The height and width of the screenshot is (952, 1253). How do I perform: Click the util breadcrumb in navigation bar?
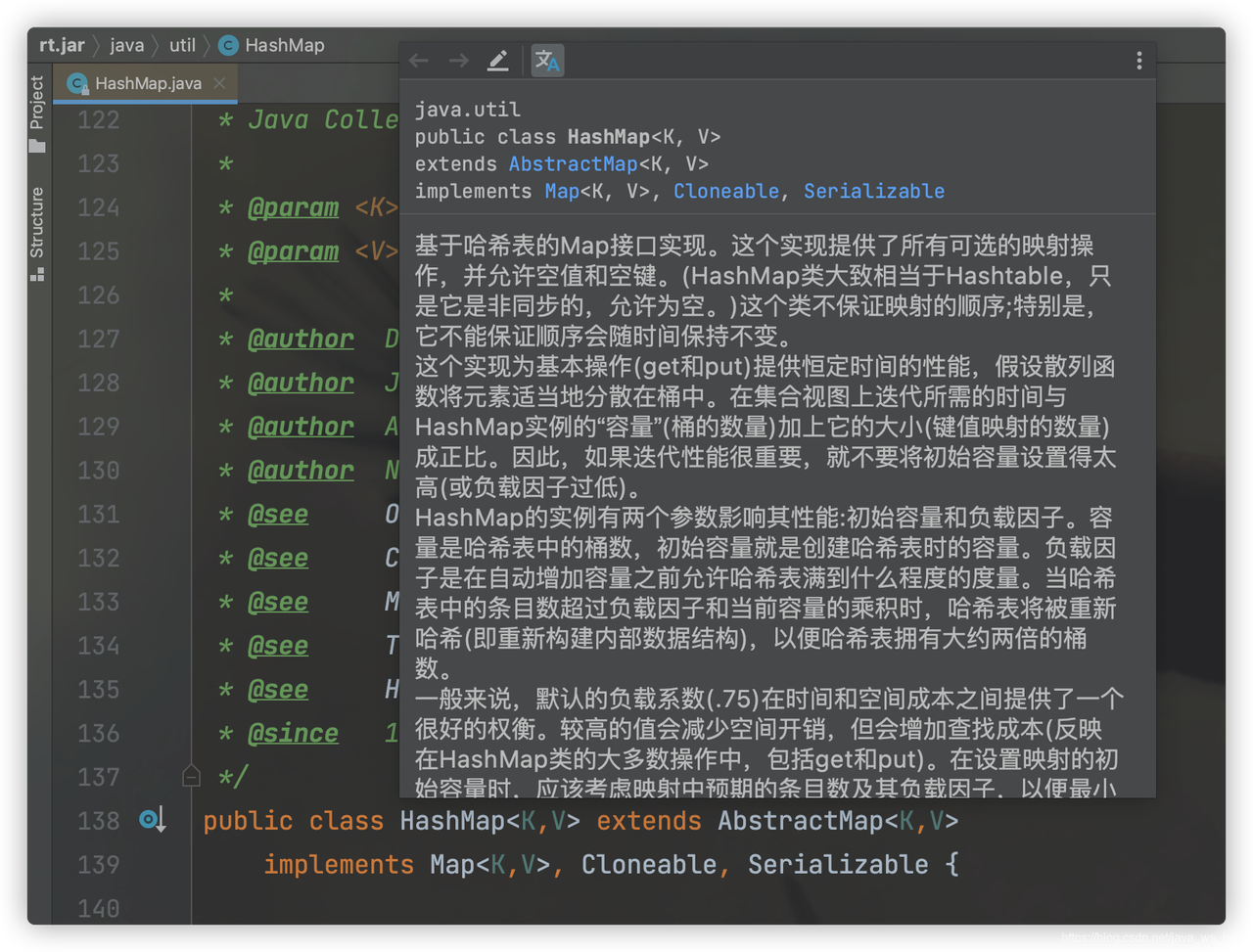[182, 45]
